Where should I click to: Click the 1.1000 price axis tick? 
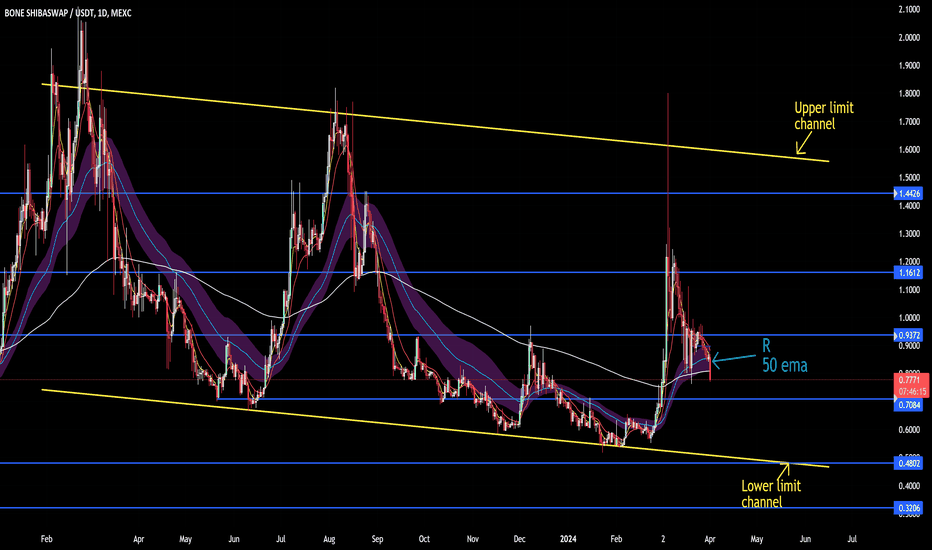(909, 290)
